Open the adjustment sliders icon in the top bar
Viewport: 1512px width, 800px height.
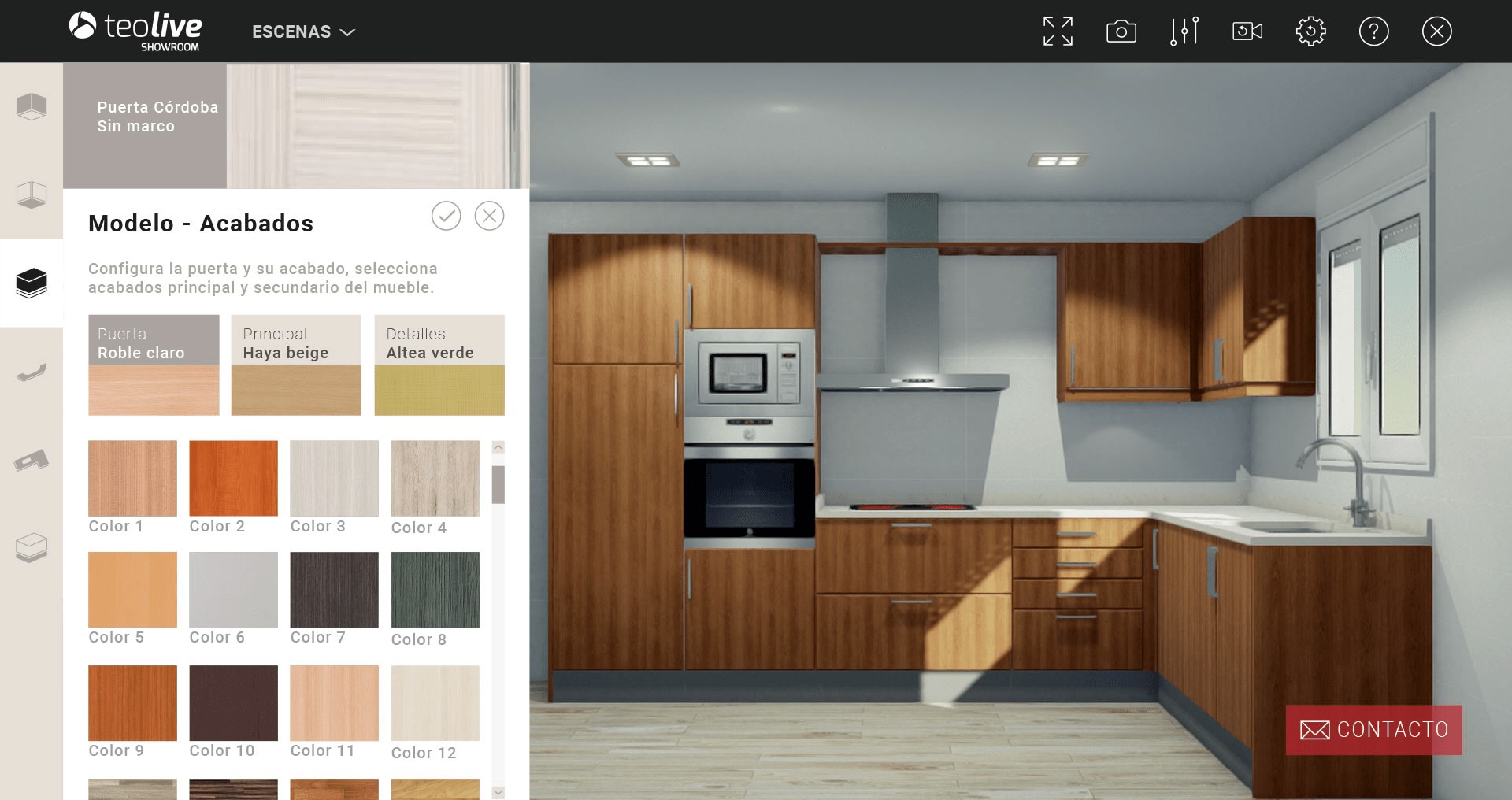[x=1184, y=31]
